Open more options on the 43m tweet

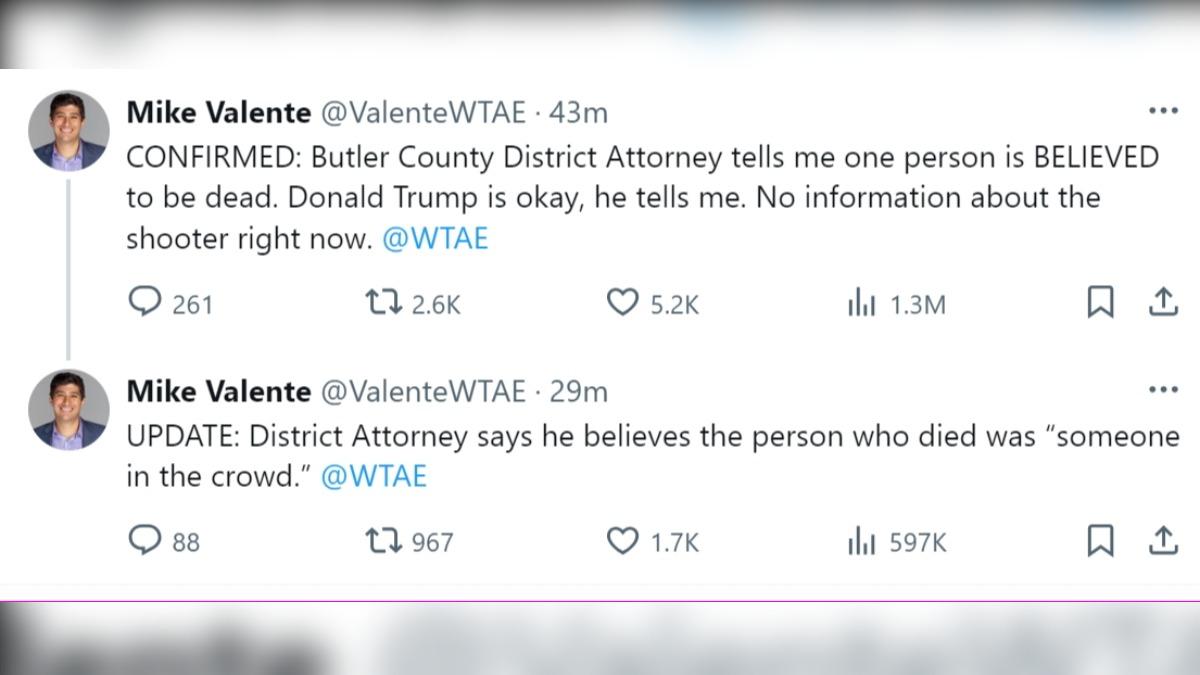click(1163, 111)
